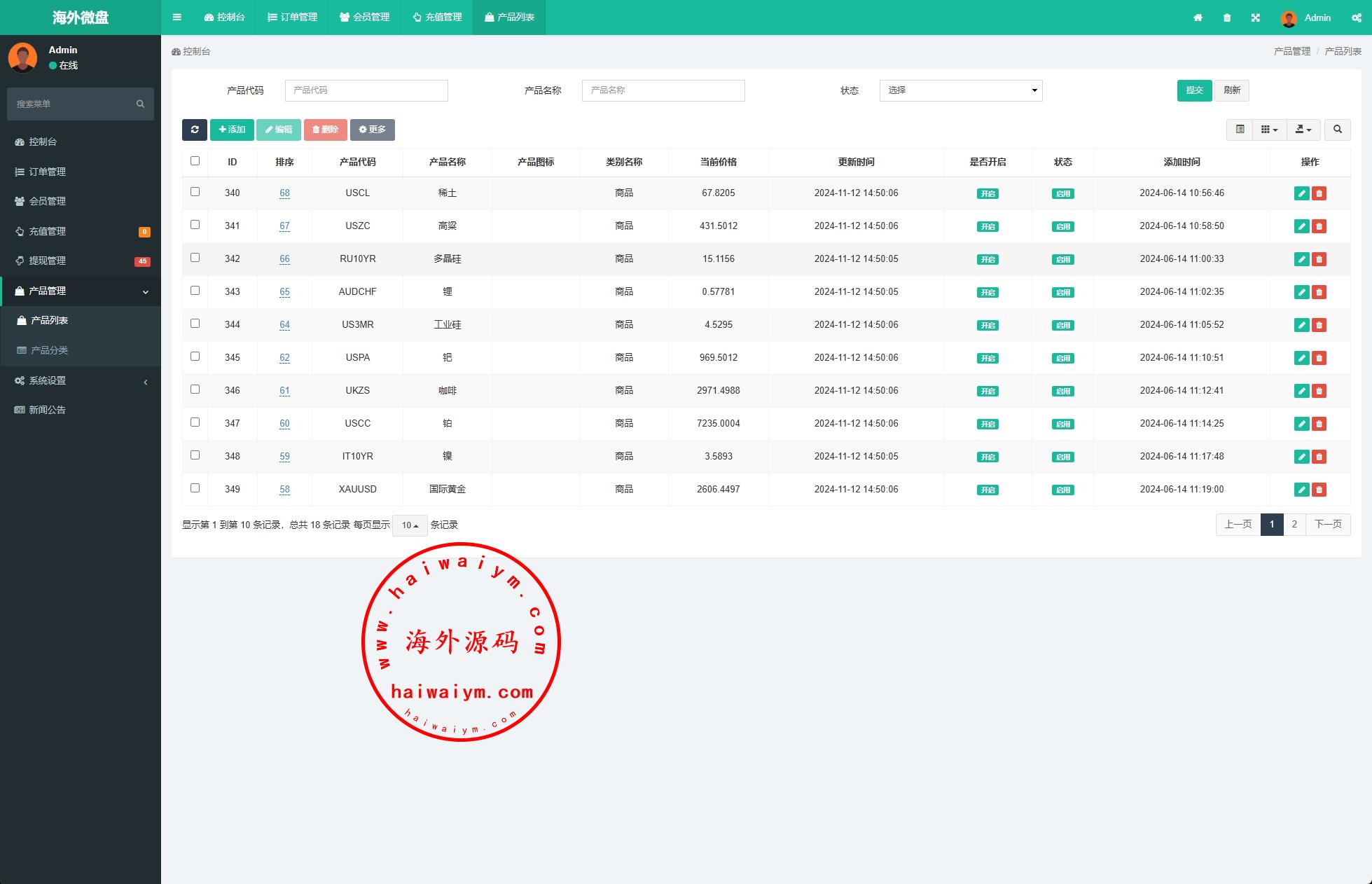This screenshot has height=884, width=1372.
Task: Click the red delete icon for USZC row
Action: [1319, 226]
